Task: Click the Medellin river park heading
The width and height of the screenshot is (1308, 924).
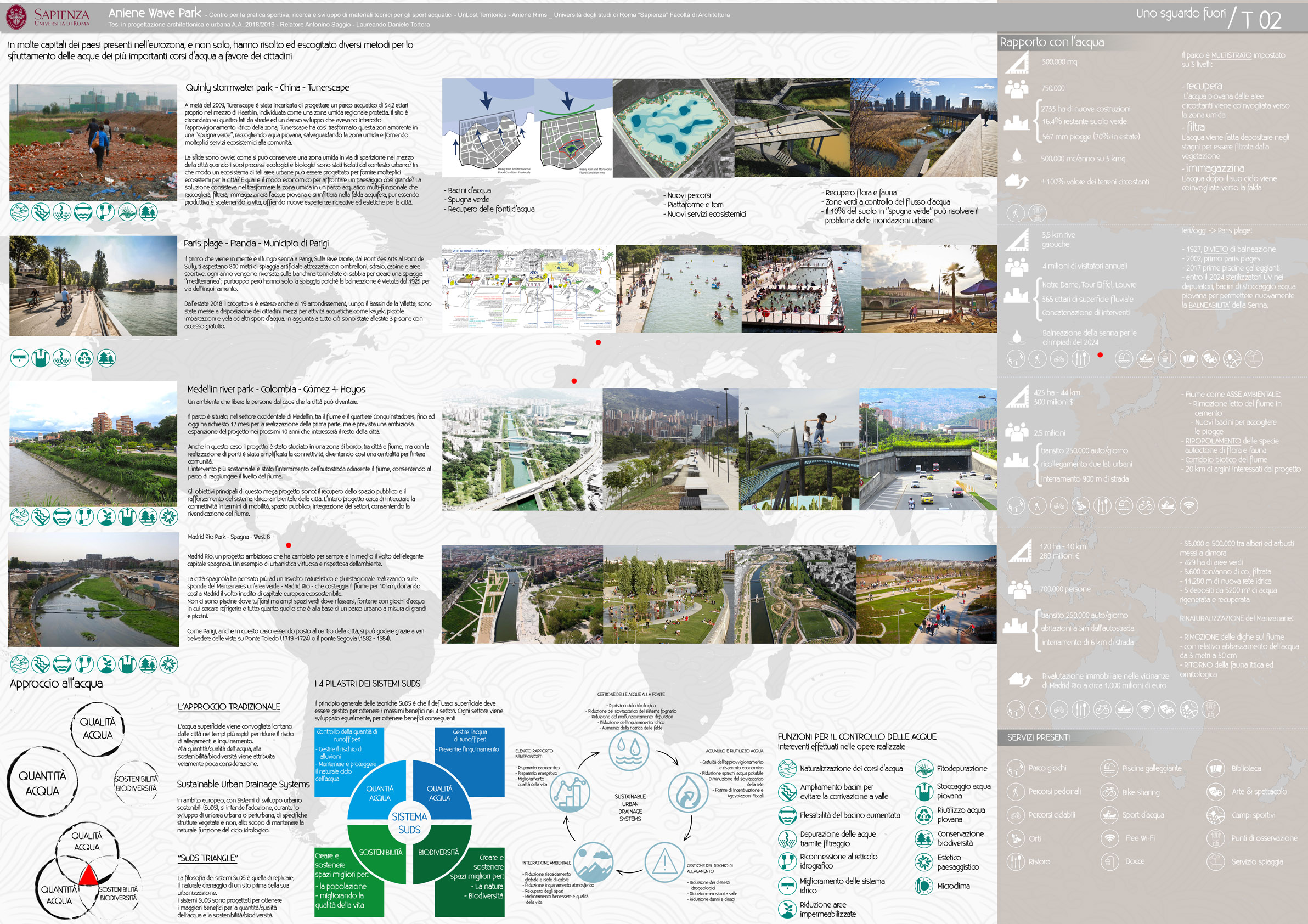Action: click(277, 389)
